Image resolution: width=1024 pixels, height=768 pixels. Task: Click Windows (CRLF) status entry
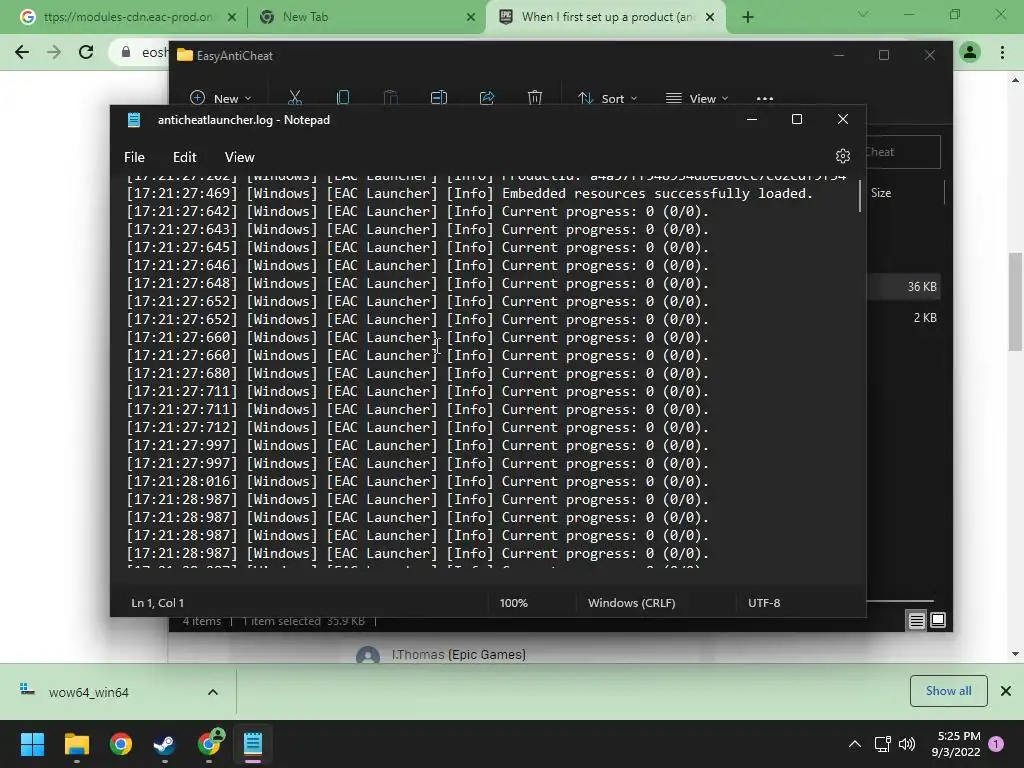(632, 603)
